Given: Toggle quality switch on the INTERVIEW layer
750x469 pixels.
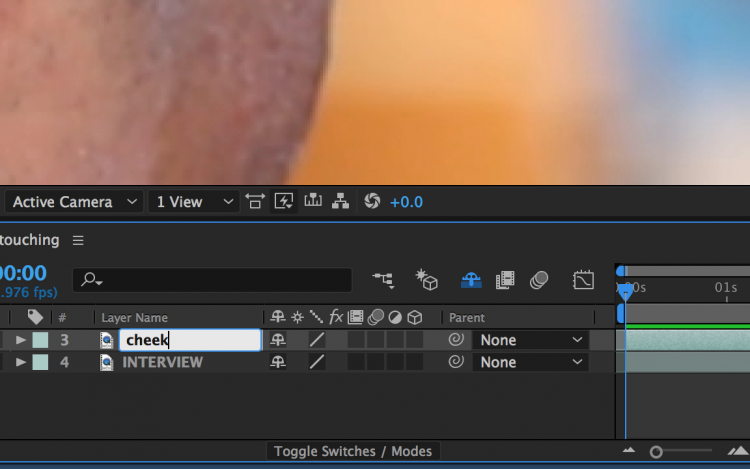Looking at the screenshot, I should coord(317,362).
